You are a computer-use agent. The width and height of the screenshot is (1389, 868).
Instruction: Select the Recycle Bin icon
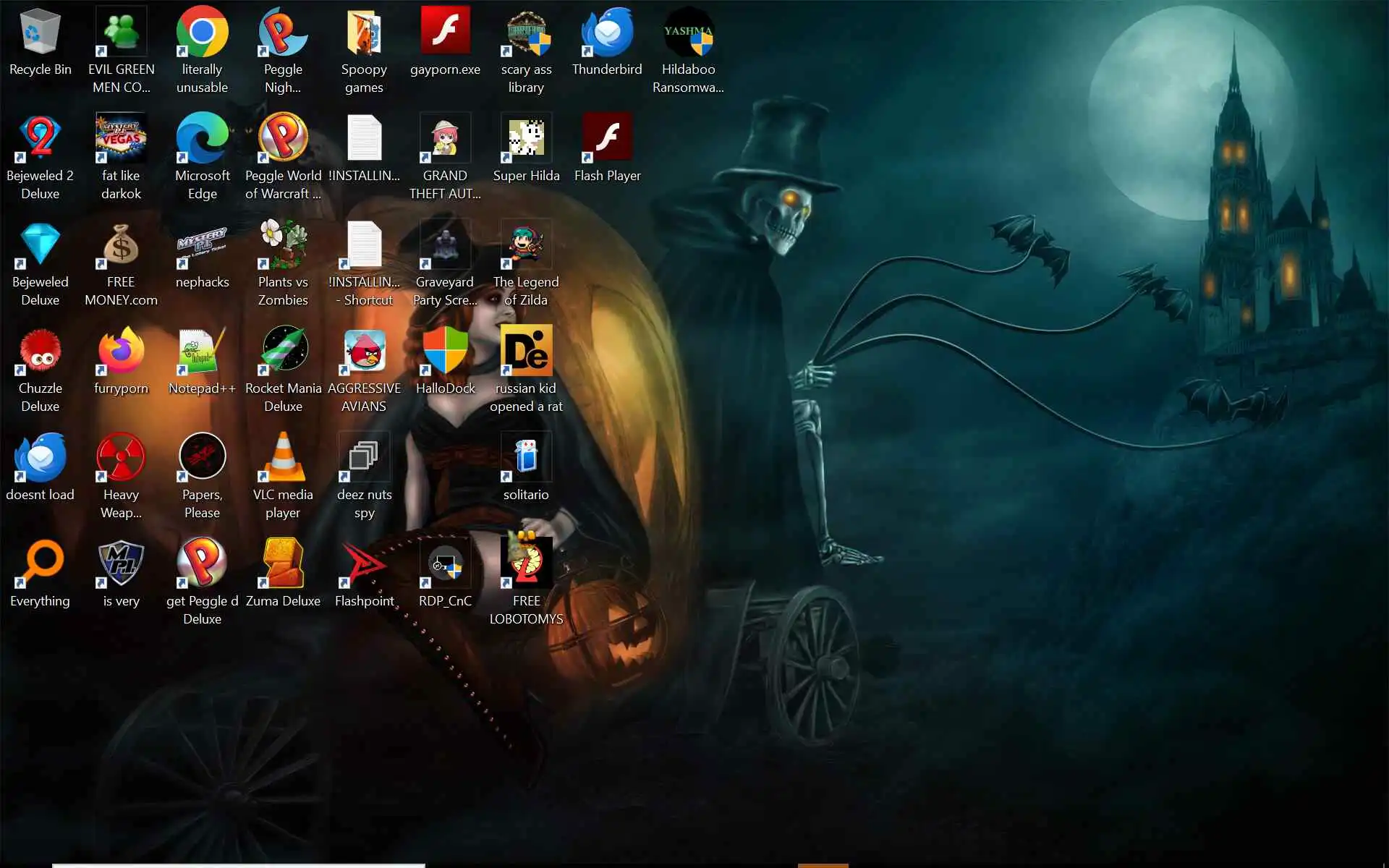(40, 33)
